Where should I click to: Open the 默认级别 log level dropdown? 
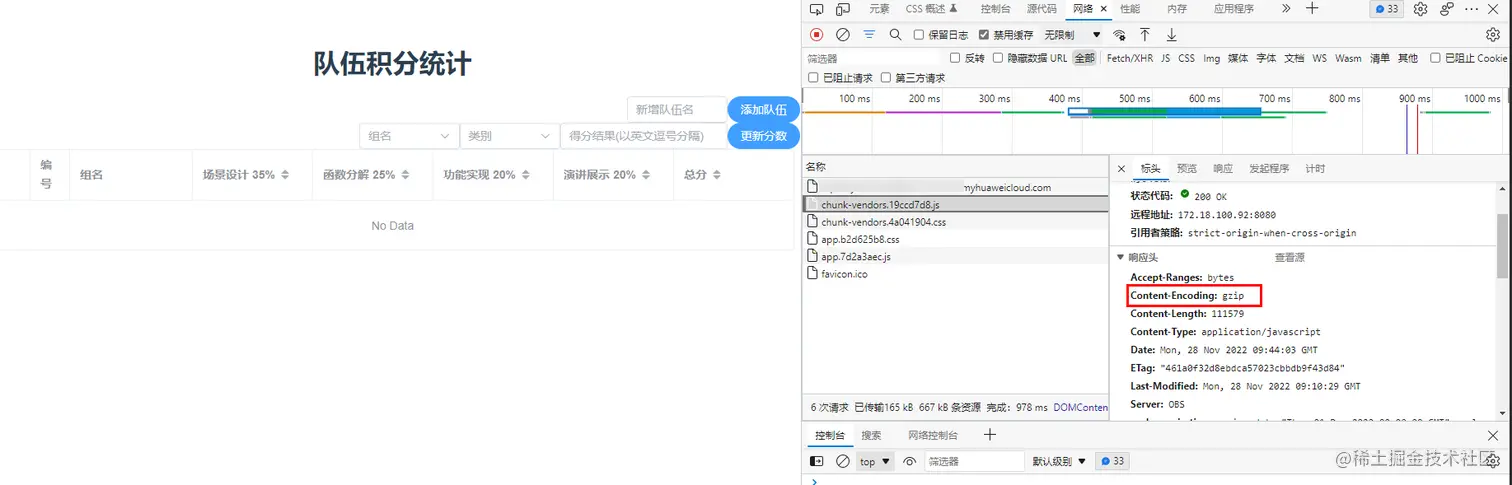click(x=1059, y=461)
